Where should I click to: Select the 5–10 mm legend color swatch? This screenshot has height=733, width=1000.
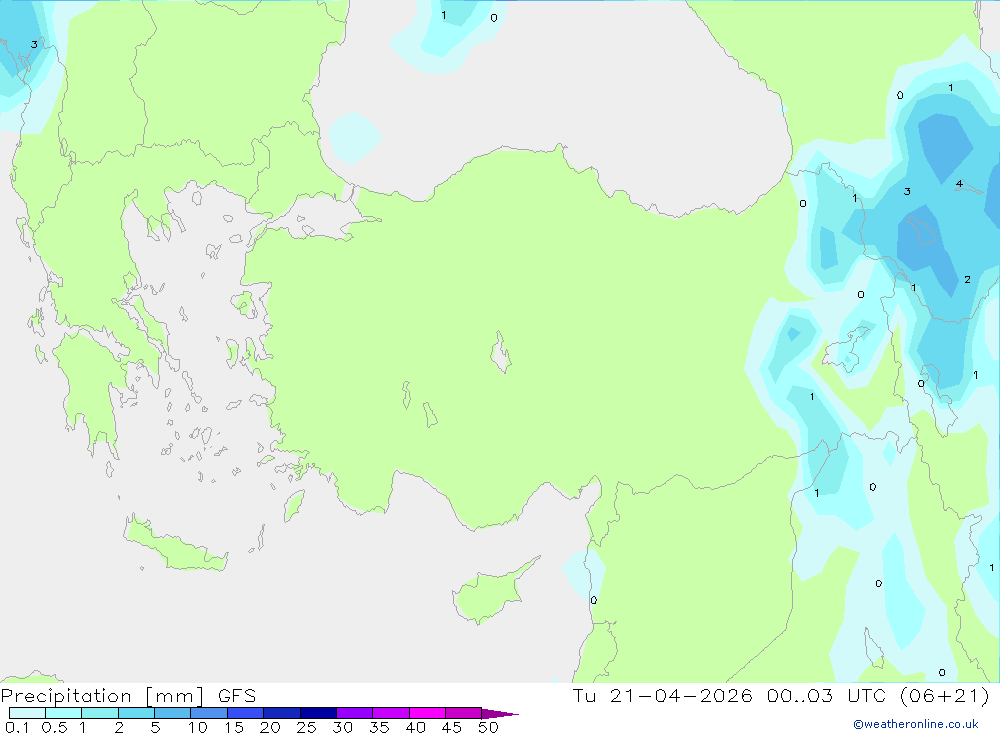click(x=173, y=713)
